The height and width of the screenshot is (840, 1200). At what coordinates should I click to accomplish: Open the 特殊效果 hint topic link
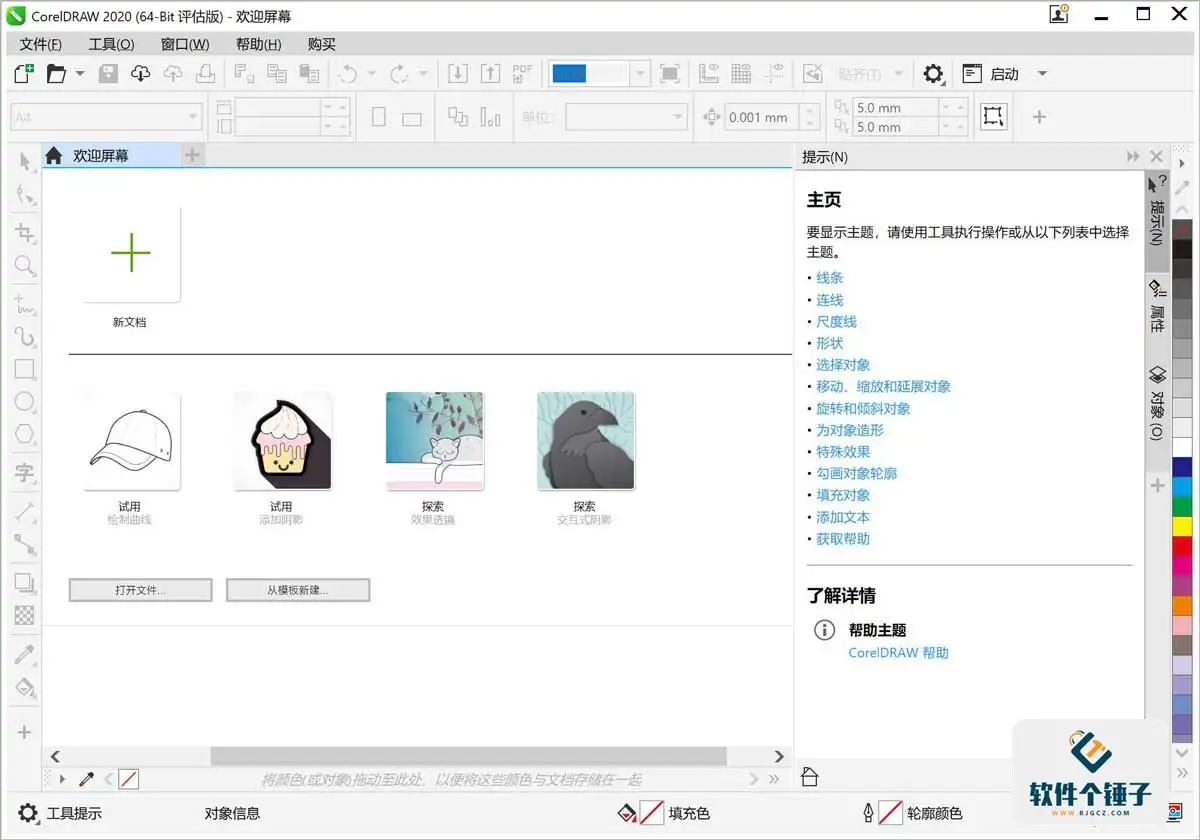pos(843,452)
